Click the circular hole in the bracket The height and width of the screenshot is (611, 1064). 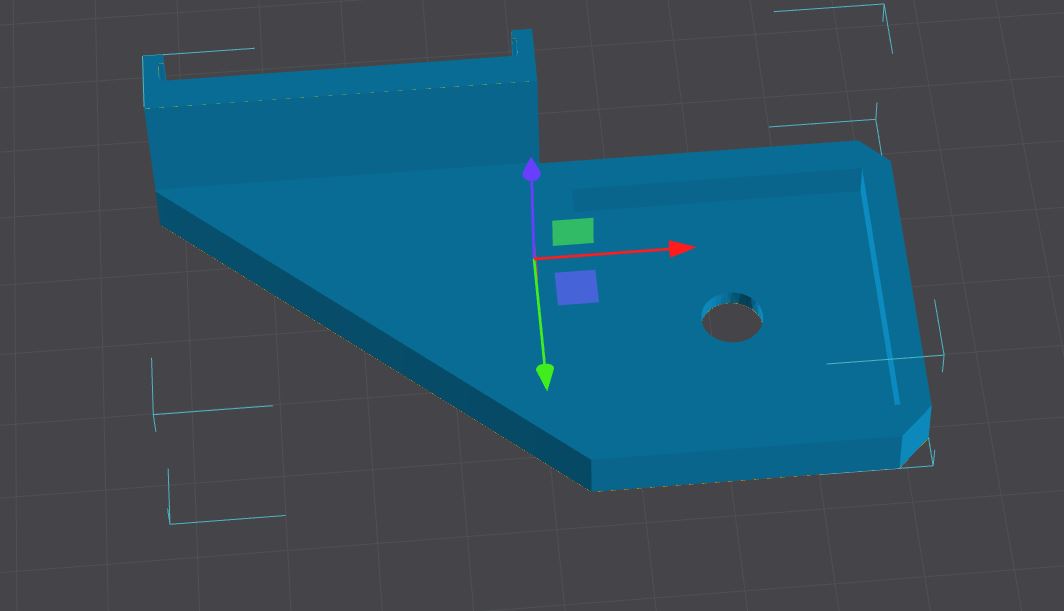[732, 322]
